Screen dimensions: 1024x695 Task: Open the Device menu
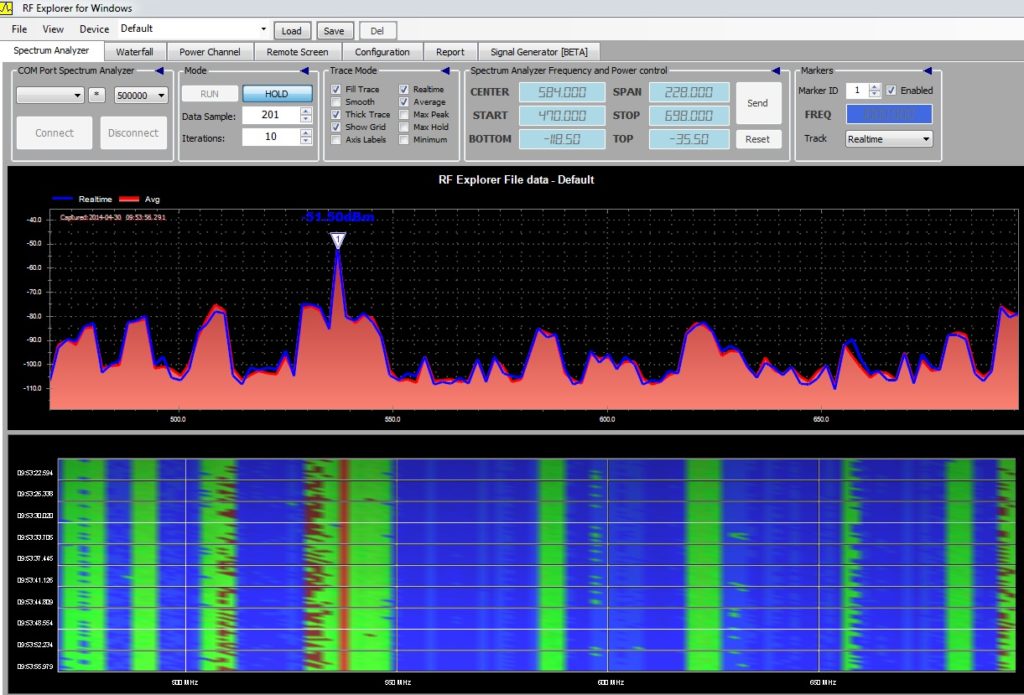[94, 29]
